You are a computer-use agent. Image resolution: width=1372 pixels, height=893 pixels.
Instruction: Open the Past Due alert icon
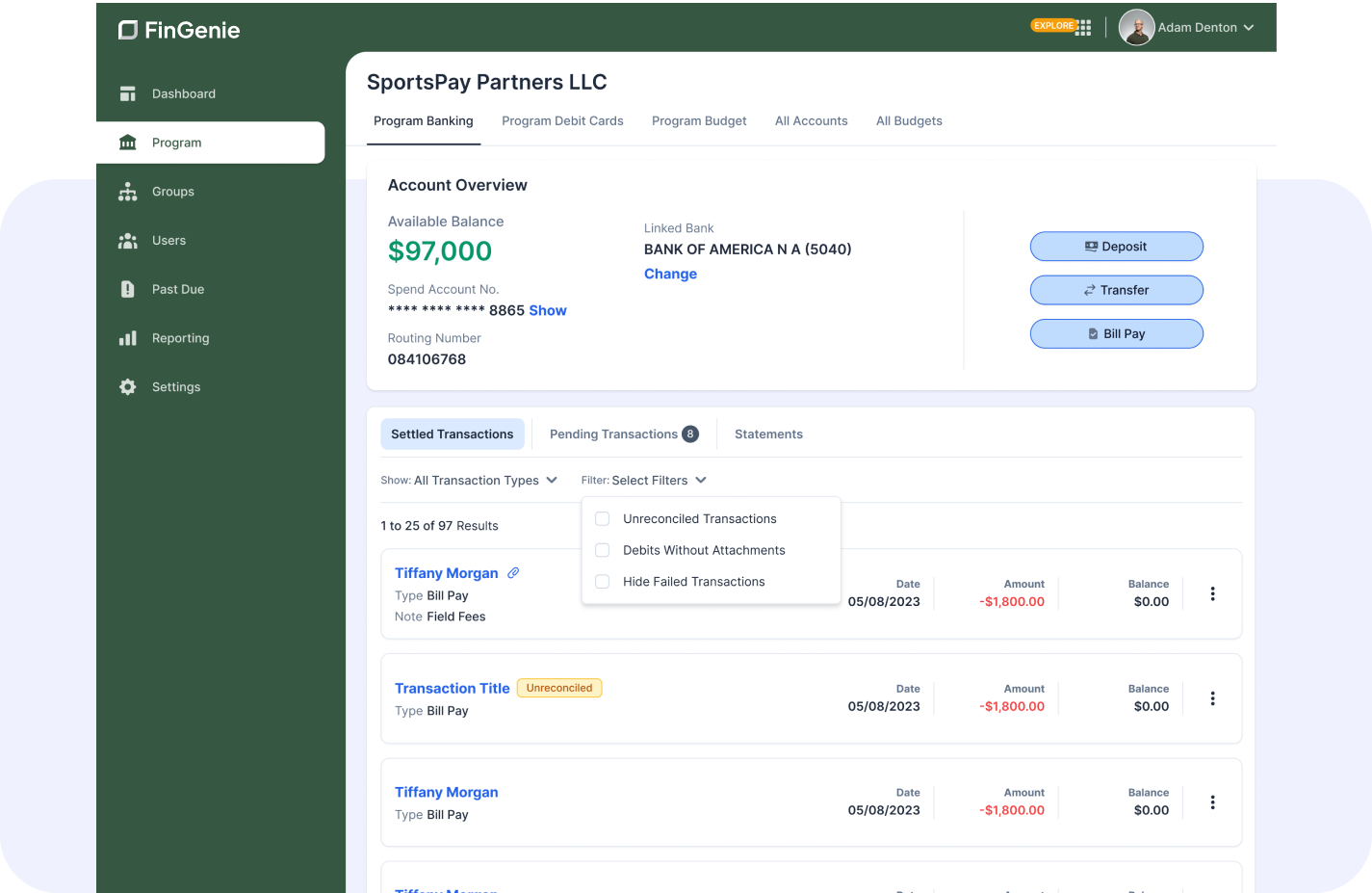[x=127, y=289]
